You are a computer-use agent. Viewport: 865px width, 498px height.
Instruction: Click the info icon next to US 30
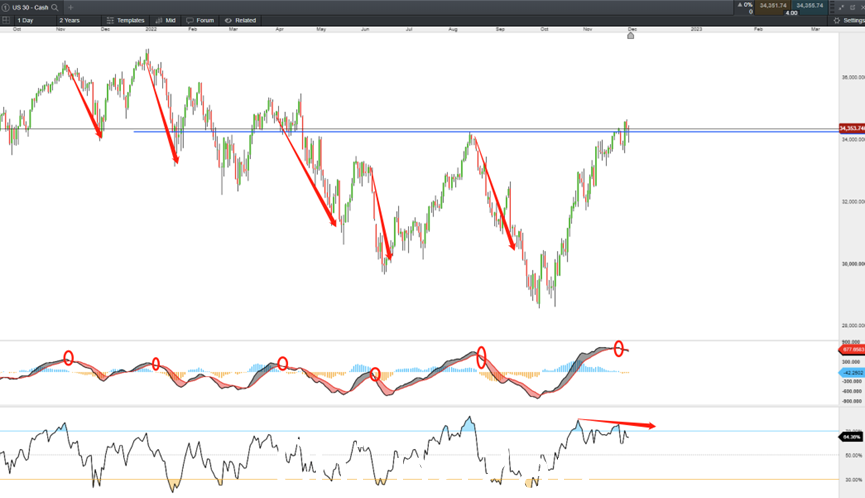(6, 8)
